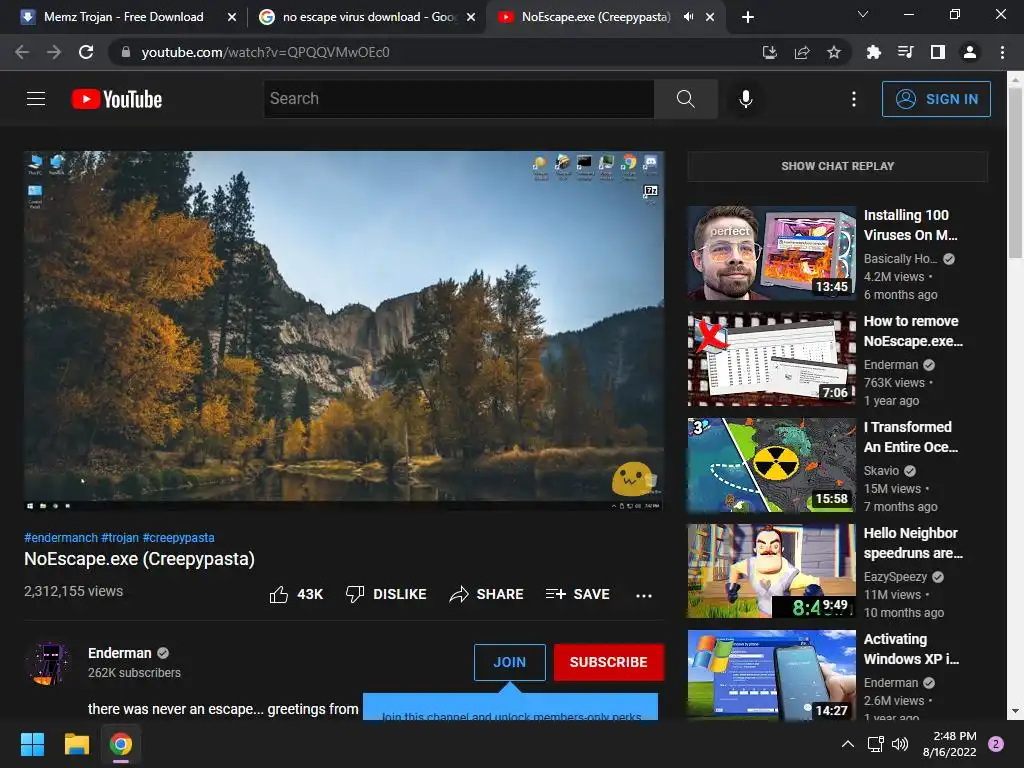Go forward in browser history
This screenshot has height=768, width=1024.
pyautogui.click(x=54, y=52)
